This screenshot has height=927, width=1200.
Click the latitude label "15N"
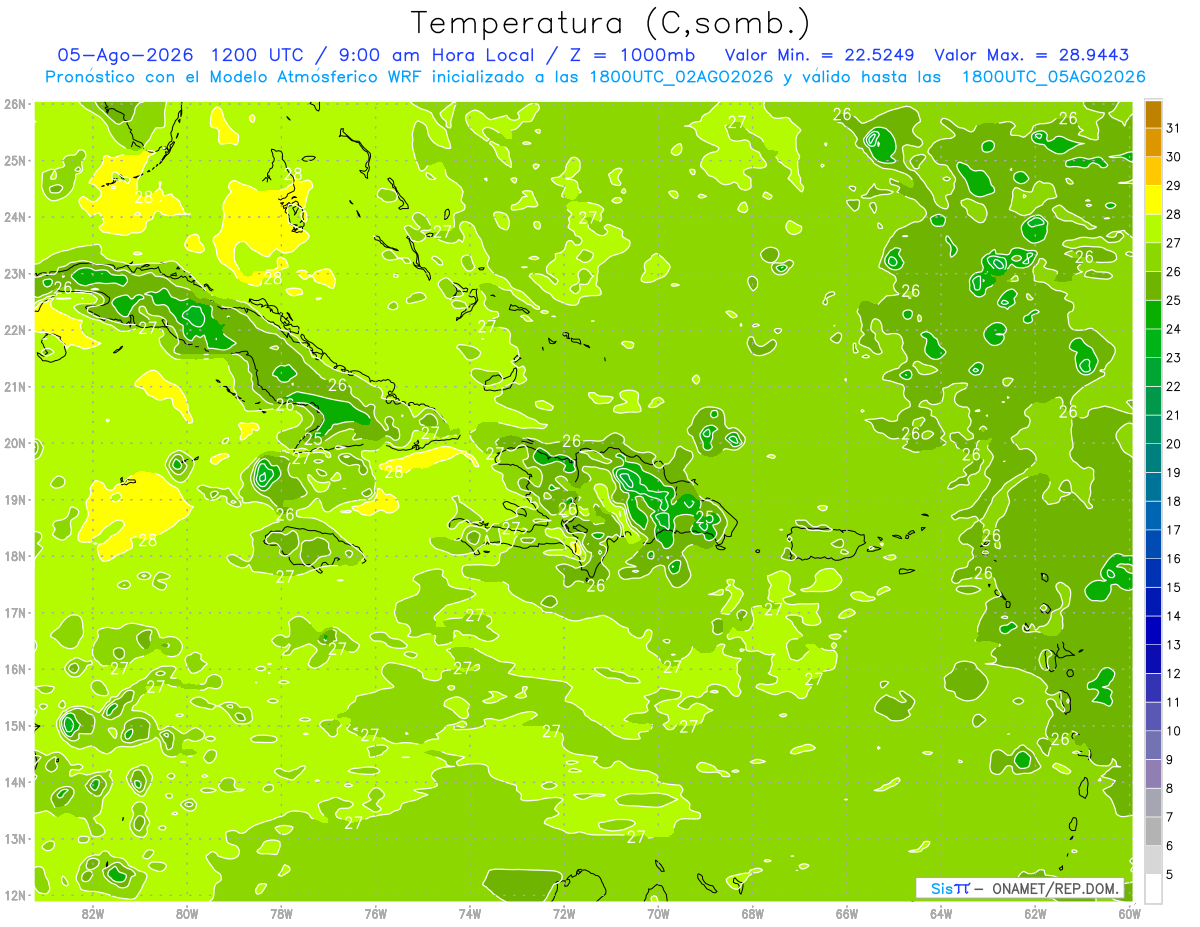15,726
